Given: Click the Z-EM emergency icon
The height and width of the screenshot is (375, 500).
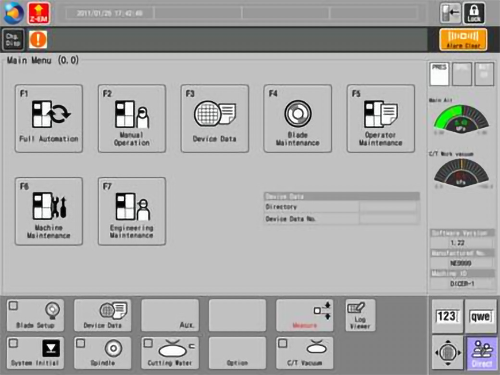Looking at the screenshot, I should [39, 13].
